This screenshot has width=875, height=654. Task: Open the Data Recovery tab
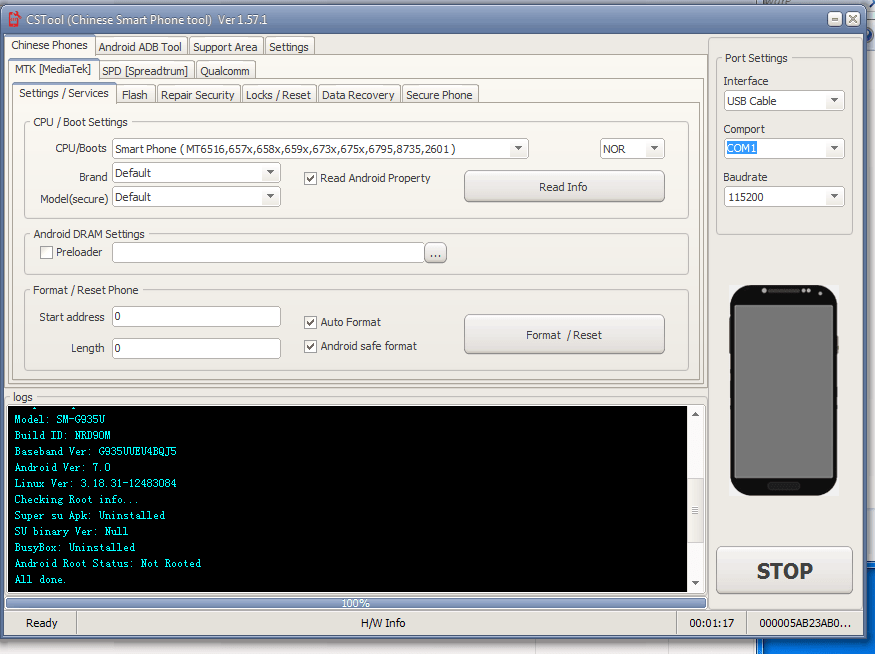click(358, 95)
